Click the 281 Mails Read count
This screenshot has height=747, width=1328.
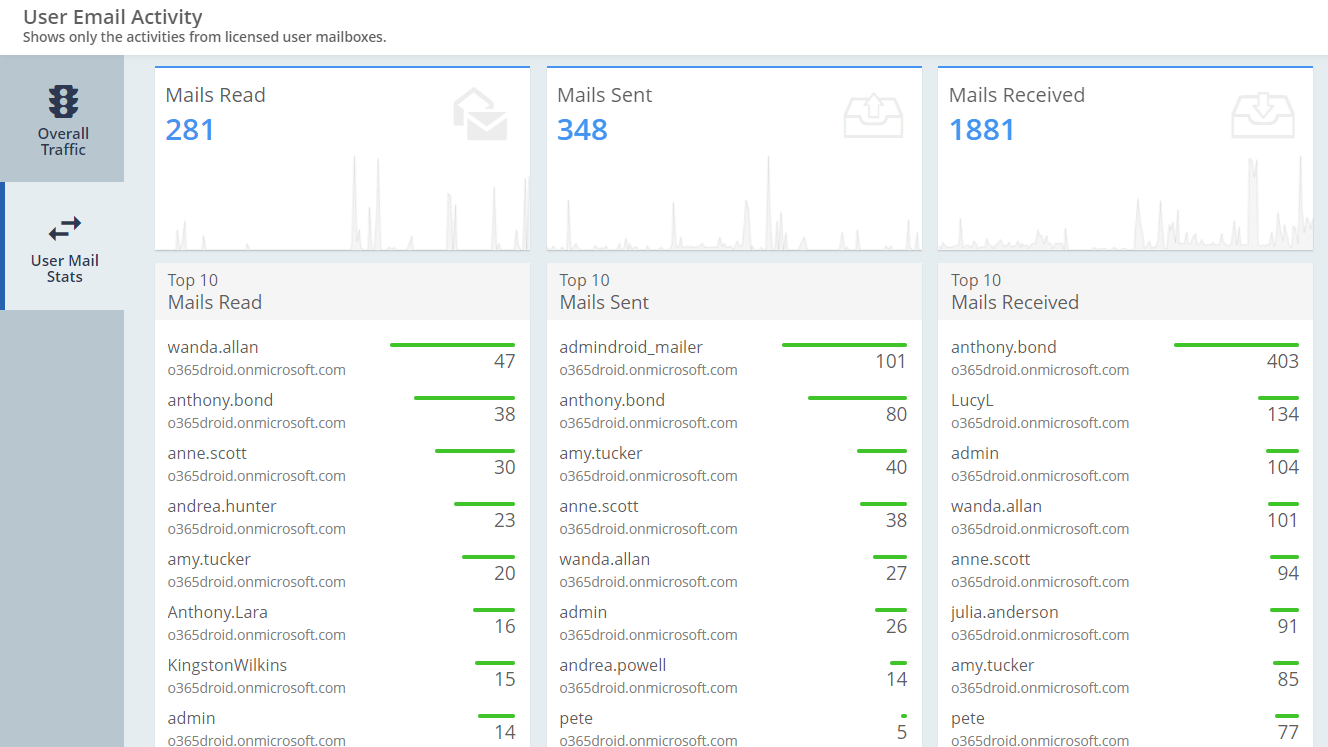click(x=190, y=130)
